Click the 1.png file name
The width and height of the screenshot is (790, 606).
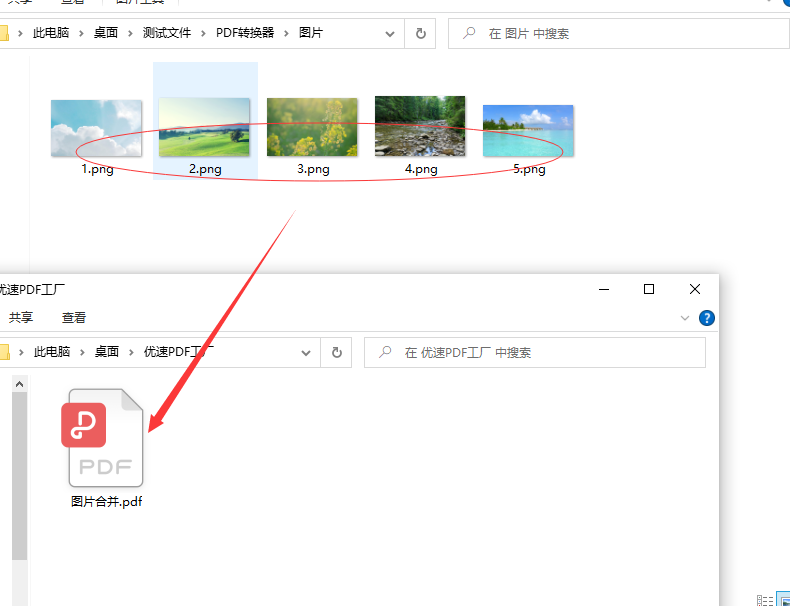(x=97, y=169)
